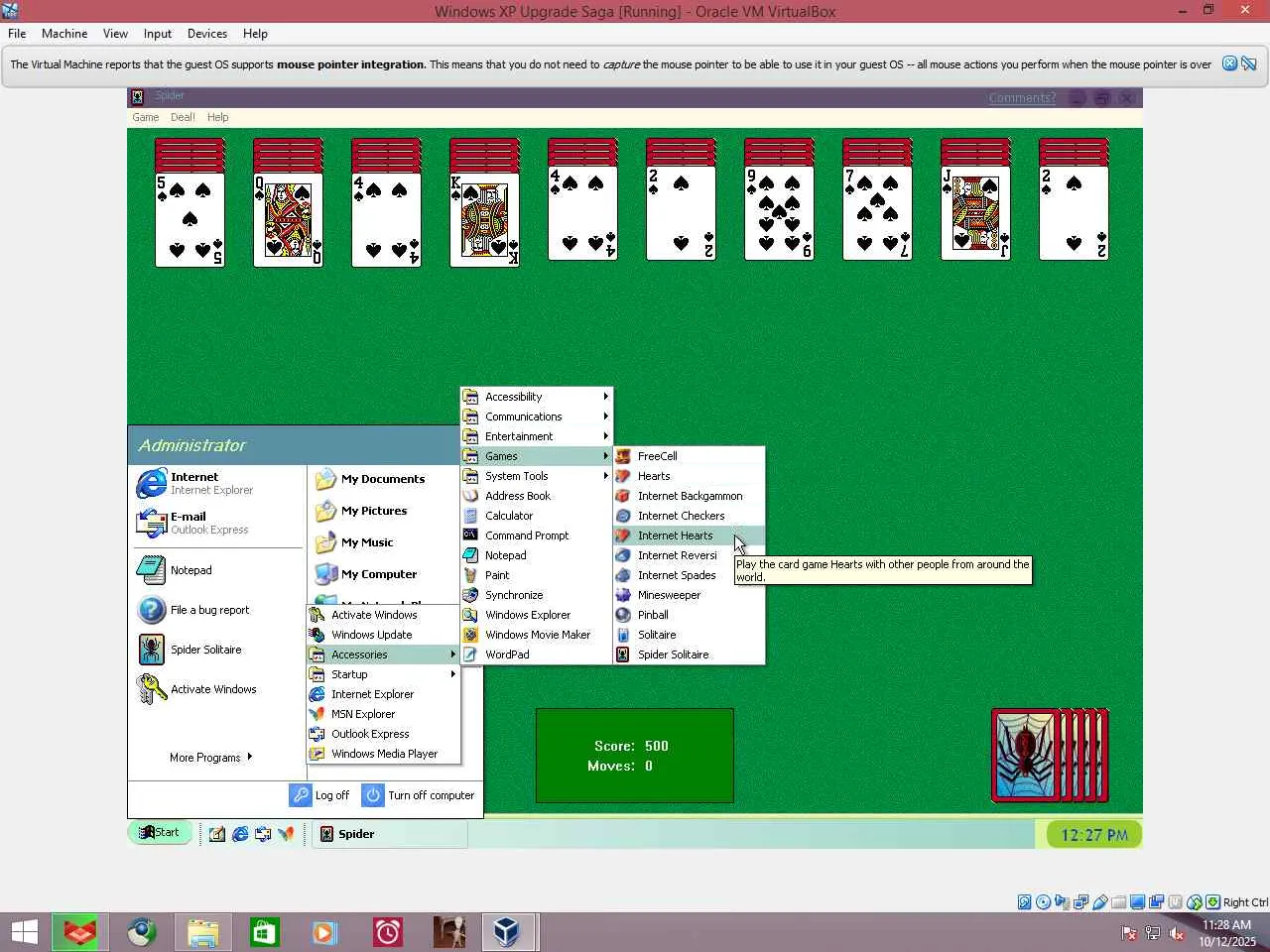The width and height of the screenshot is (1270, 952).
Task: Open Pinball from the Games submenu
Action: pyautogui.click(x=690, y=615)
